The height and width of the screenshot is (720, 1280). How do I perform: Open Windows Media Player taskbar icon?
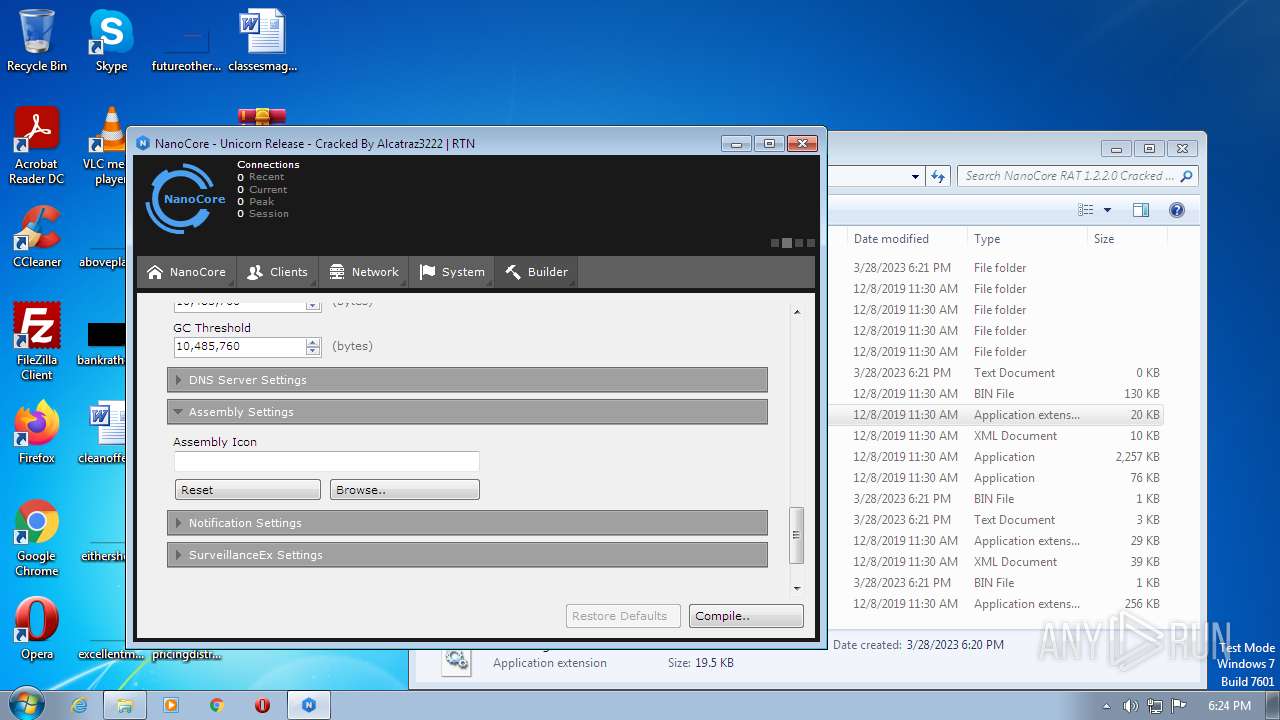tap(170, 705)
